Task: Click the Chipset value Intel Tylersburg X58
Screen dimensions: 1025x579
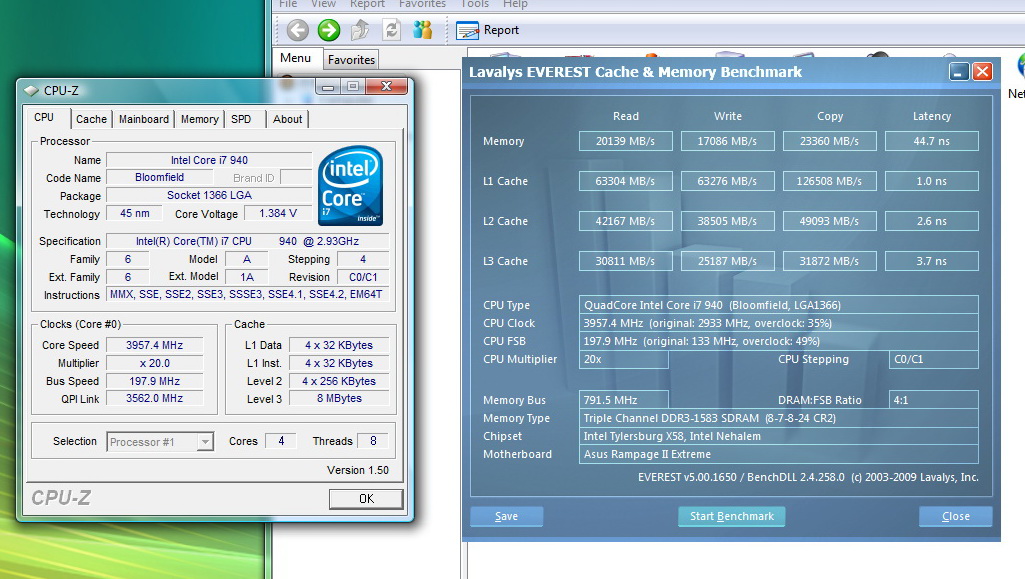Action: [x=779, y=436]
